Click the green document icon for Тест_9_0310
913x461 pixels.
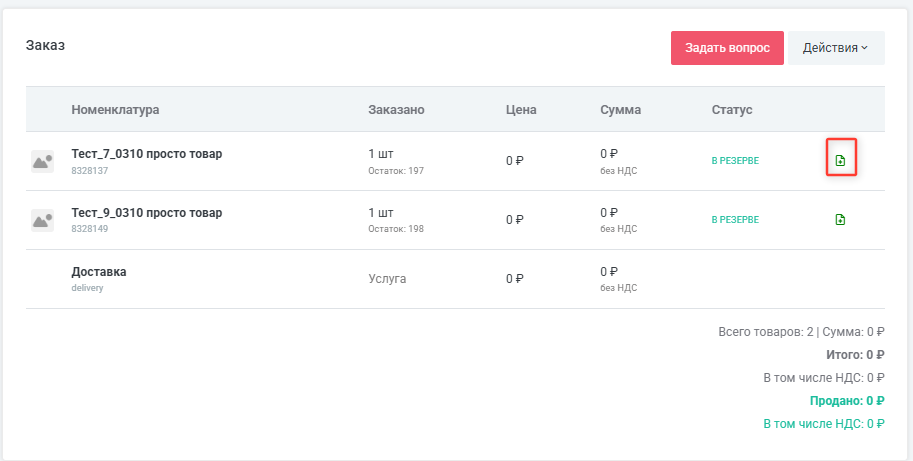tap(840, 220)
